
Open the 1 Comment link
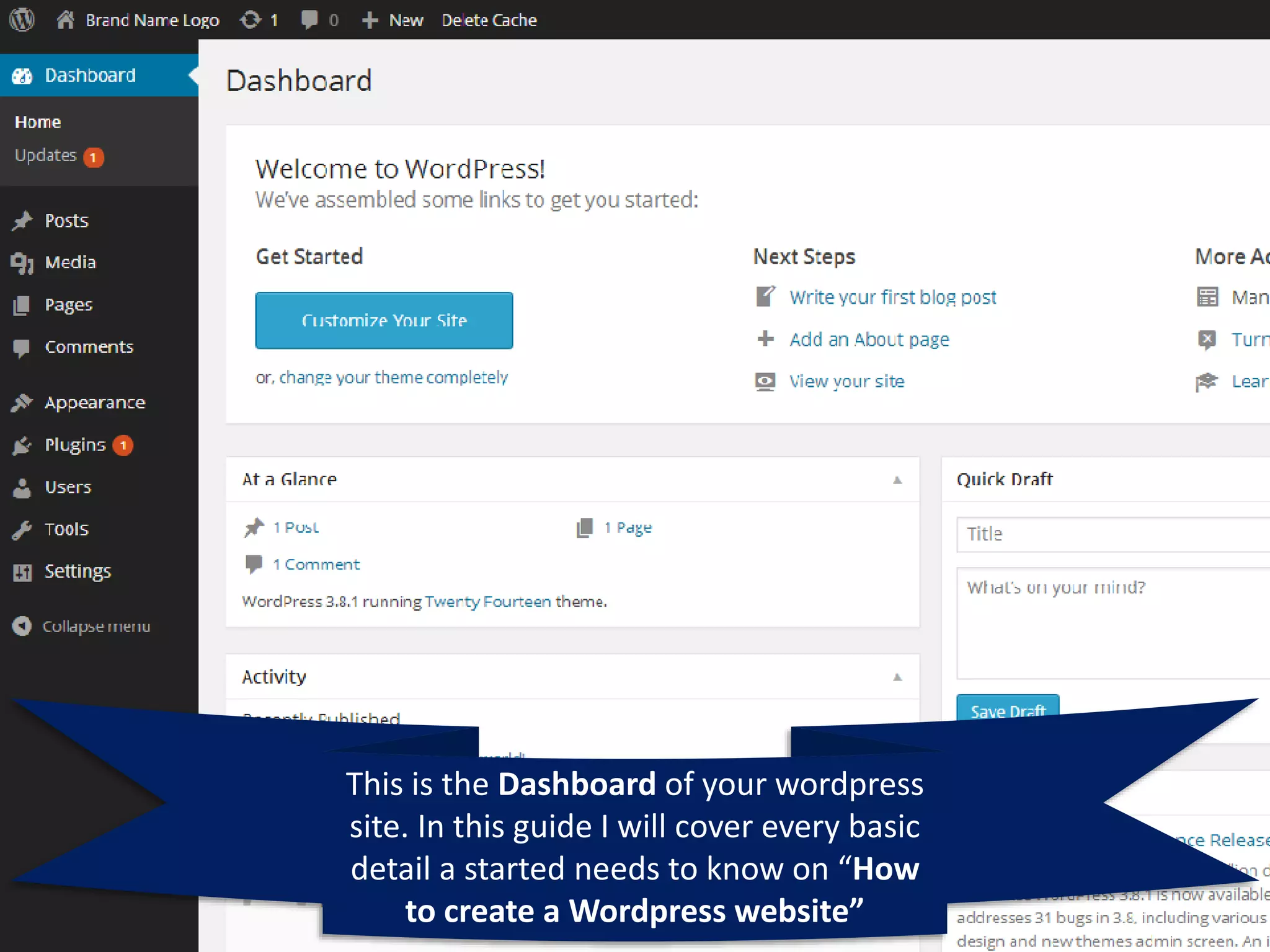[x=316, y=565]
